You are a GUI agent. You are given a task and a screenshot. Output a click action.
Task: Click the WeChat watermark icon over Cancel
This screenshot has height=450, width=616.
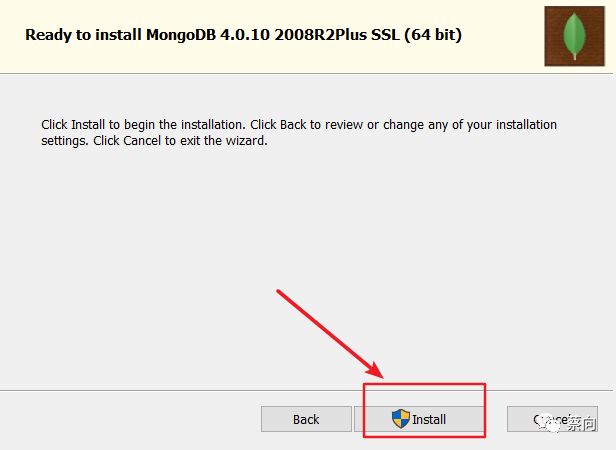552,424
